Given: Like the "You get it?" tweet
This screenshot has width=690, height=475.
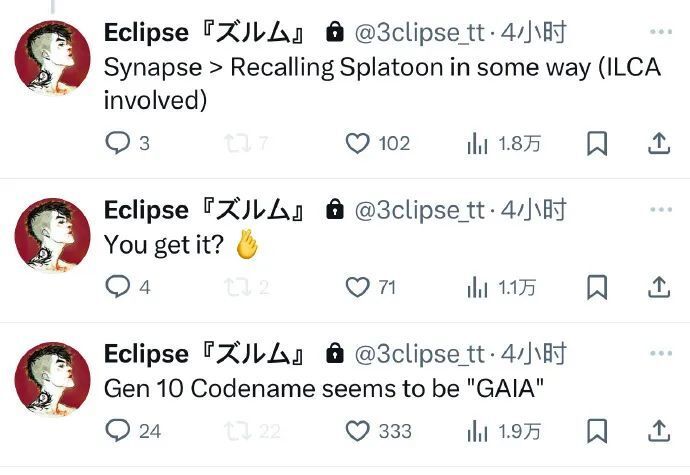Looking at the screenshot, I should 358,287.
